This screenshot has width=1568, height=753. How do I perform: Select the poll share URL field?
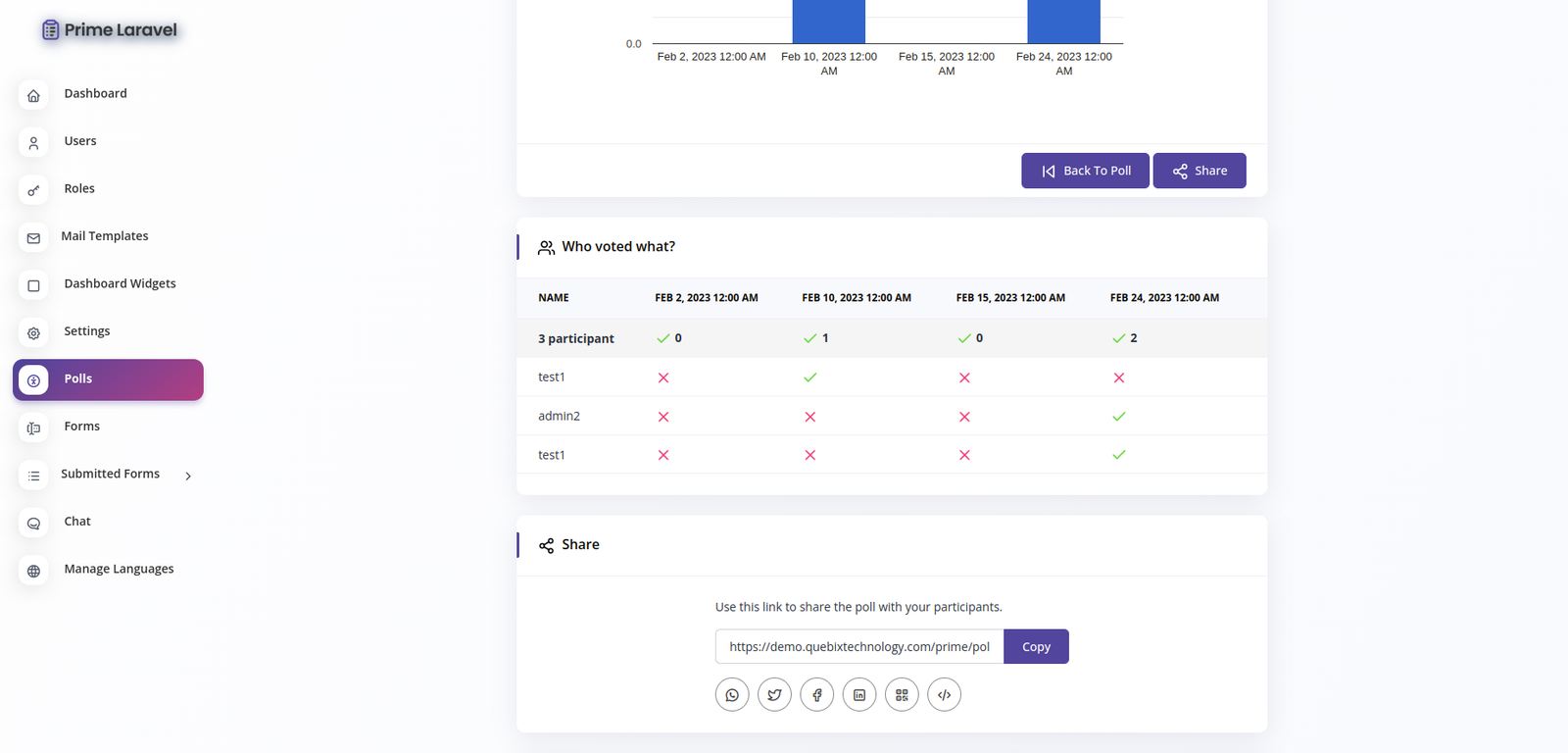[858, 647]
